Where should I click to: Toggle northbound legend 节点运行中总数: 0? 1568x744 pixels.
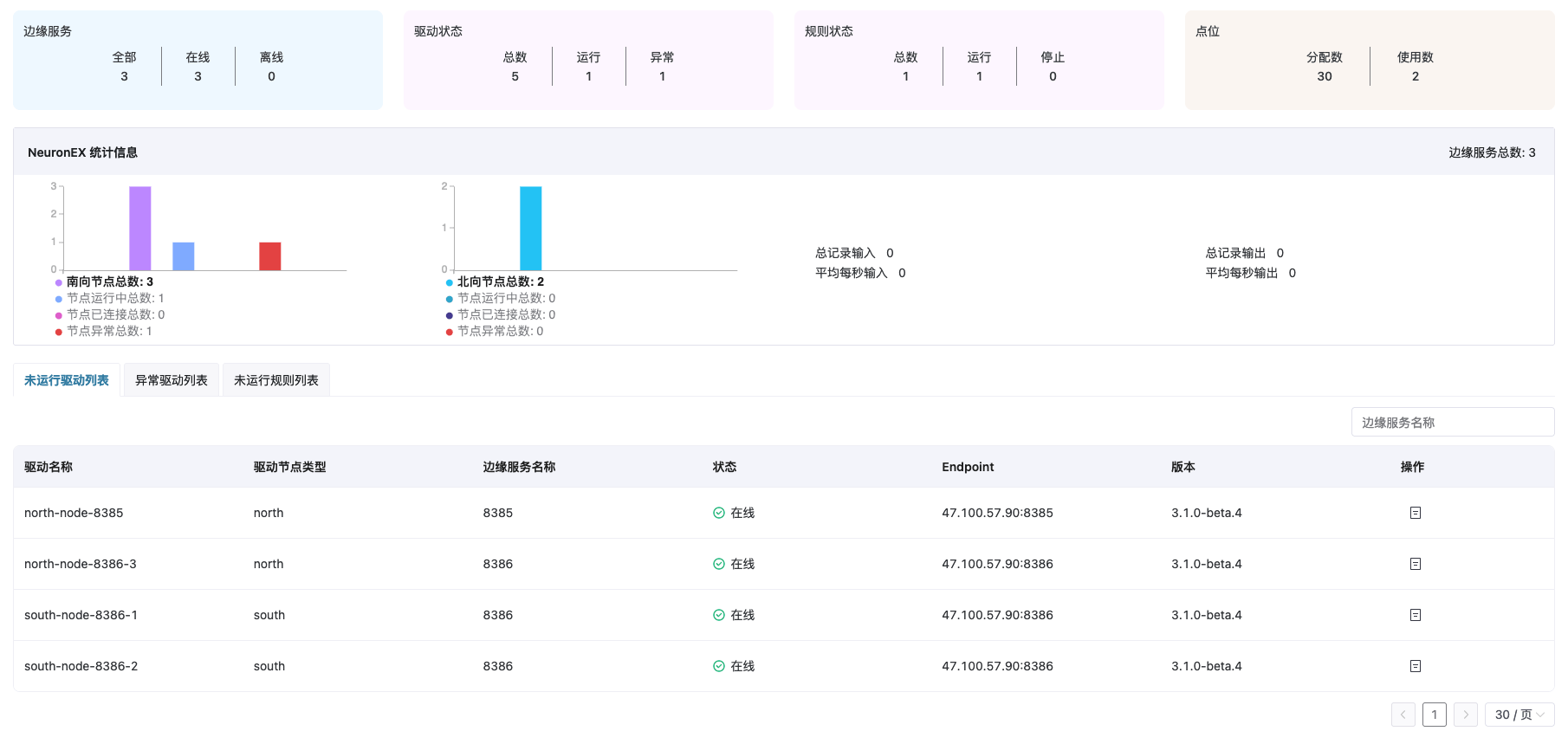500,298
